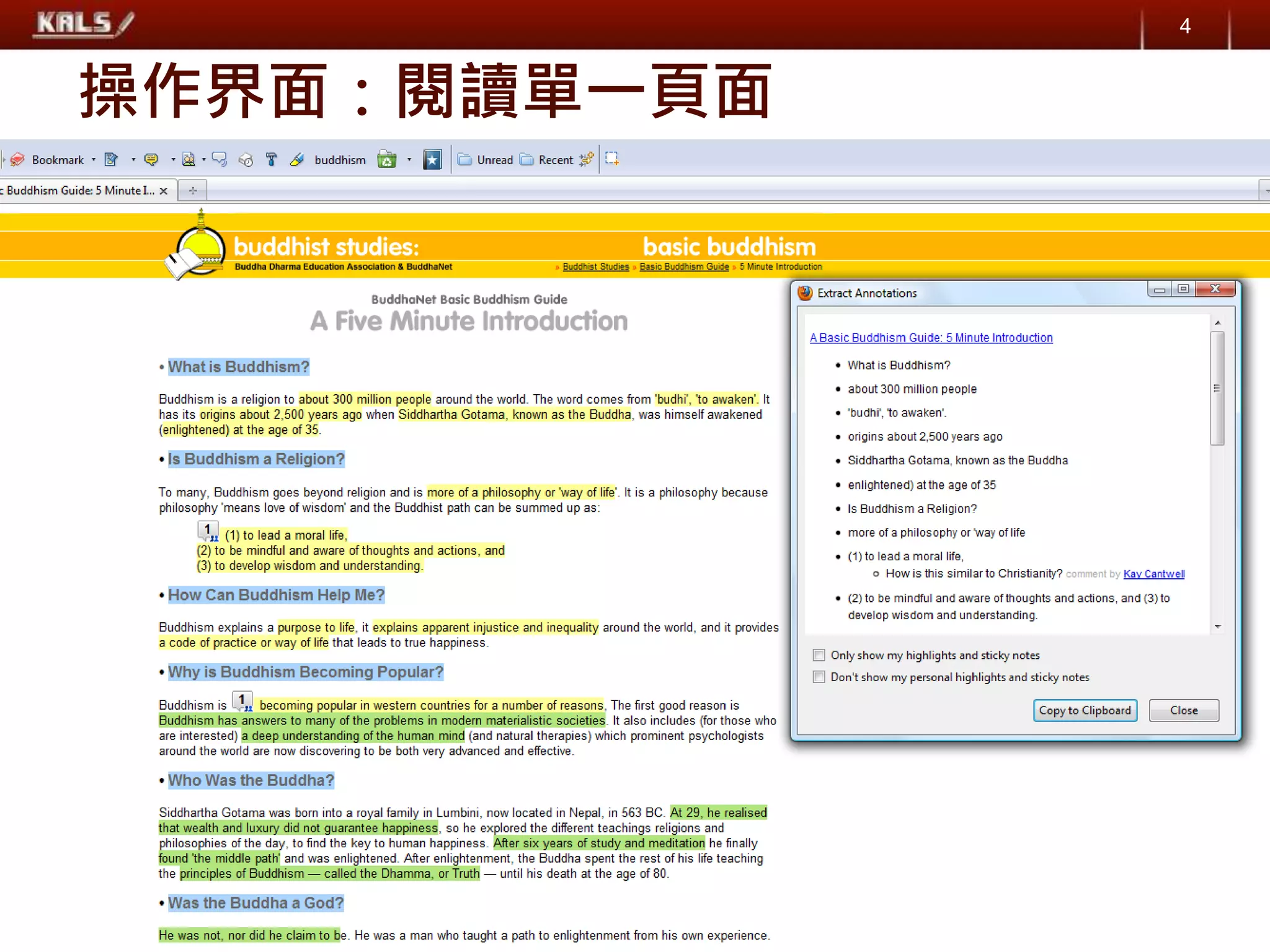Expand dropdown beside sticky note comment icon
The height and width of the screenshot is (952, 1270).
point(172,160)
